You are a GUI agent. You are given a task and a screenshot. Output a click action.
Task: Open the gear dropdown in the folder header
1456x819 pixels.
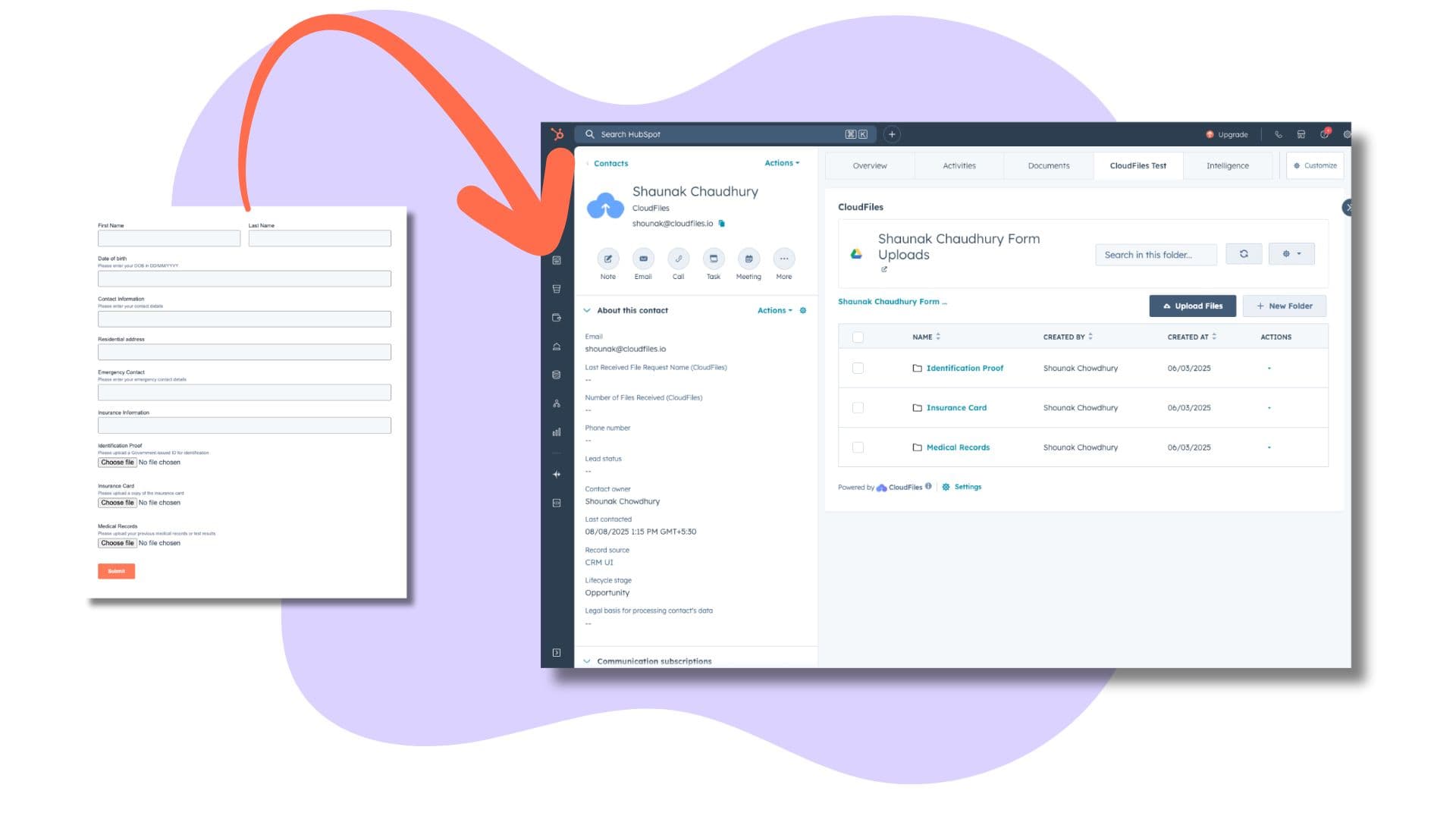tap(1291, 254)
